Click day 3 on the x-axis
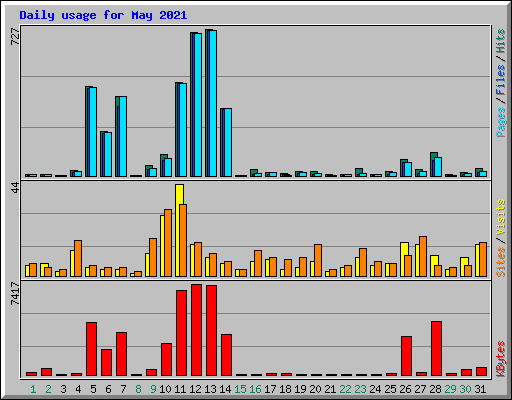The width and height of the screenshot is (512, 400). coord(63,389)
